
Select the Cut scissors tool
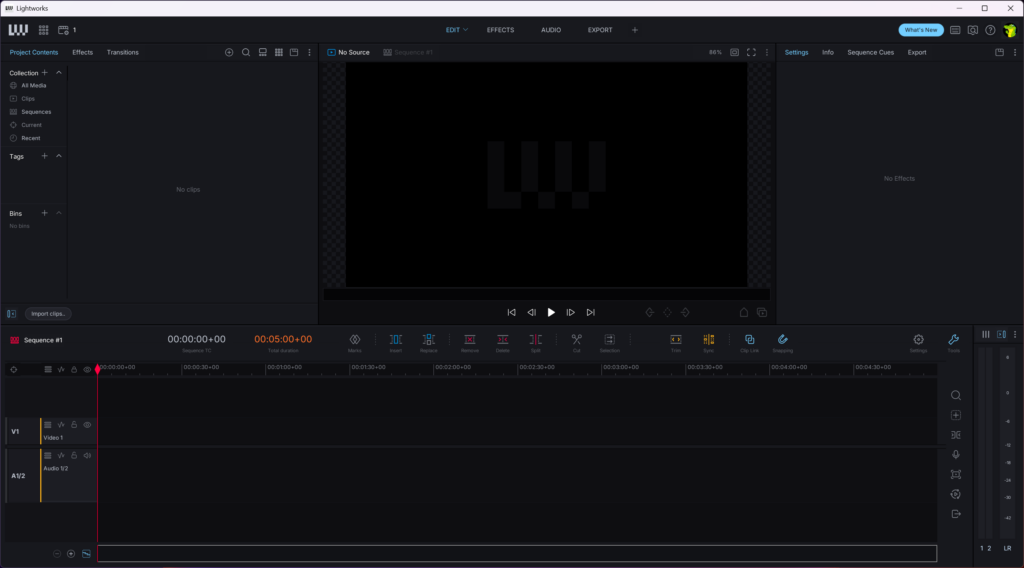pyautogui.click(x=577, y=339)
